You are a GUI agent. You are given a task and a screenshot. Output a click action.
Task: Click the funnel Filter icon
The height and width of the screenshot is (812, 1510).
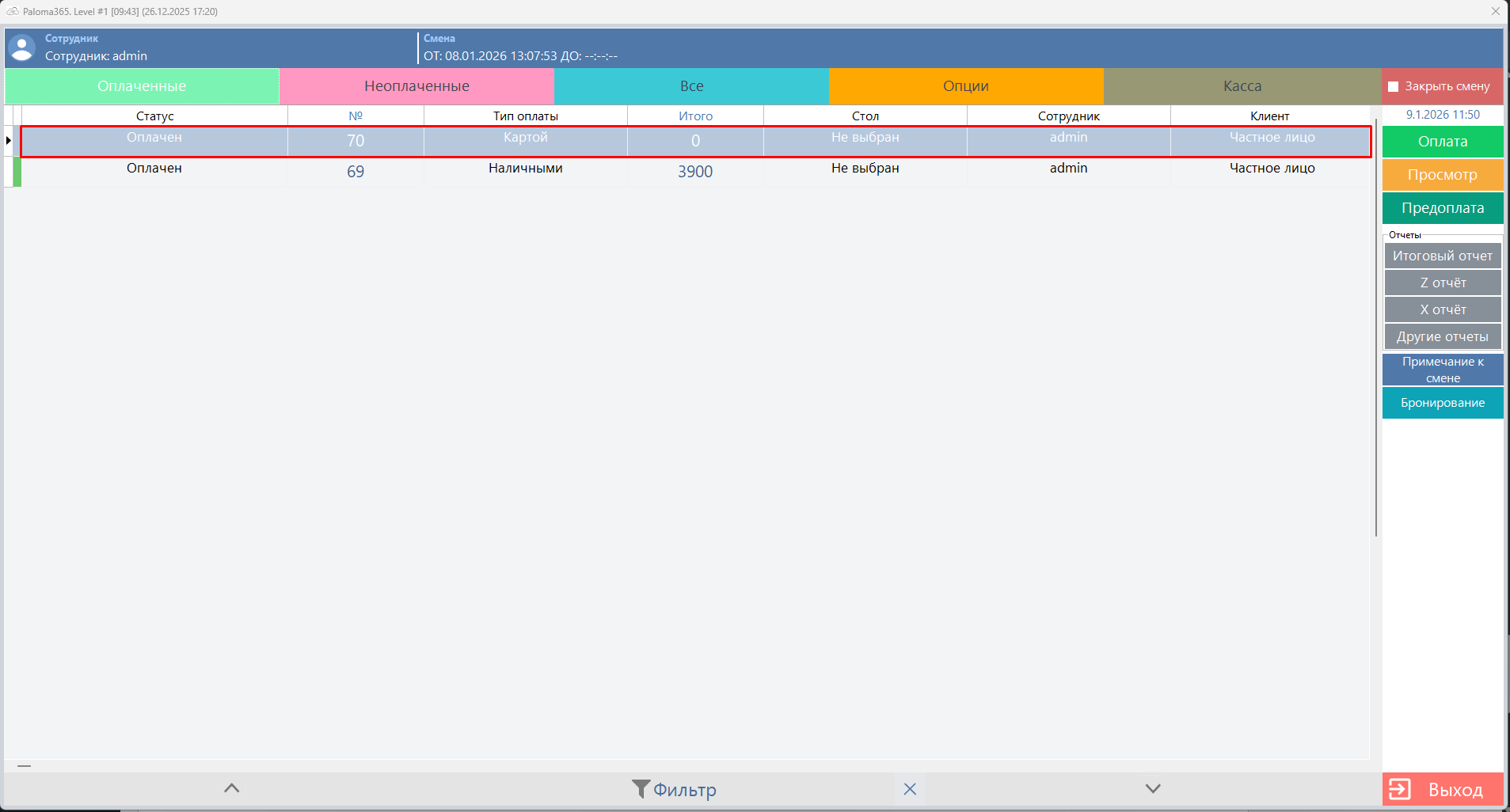tap(641, 789)
